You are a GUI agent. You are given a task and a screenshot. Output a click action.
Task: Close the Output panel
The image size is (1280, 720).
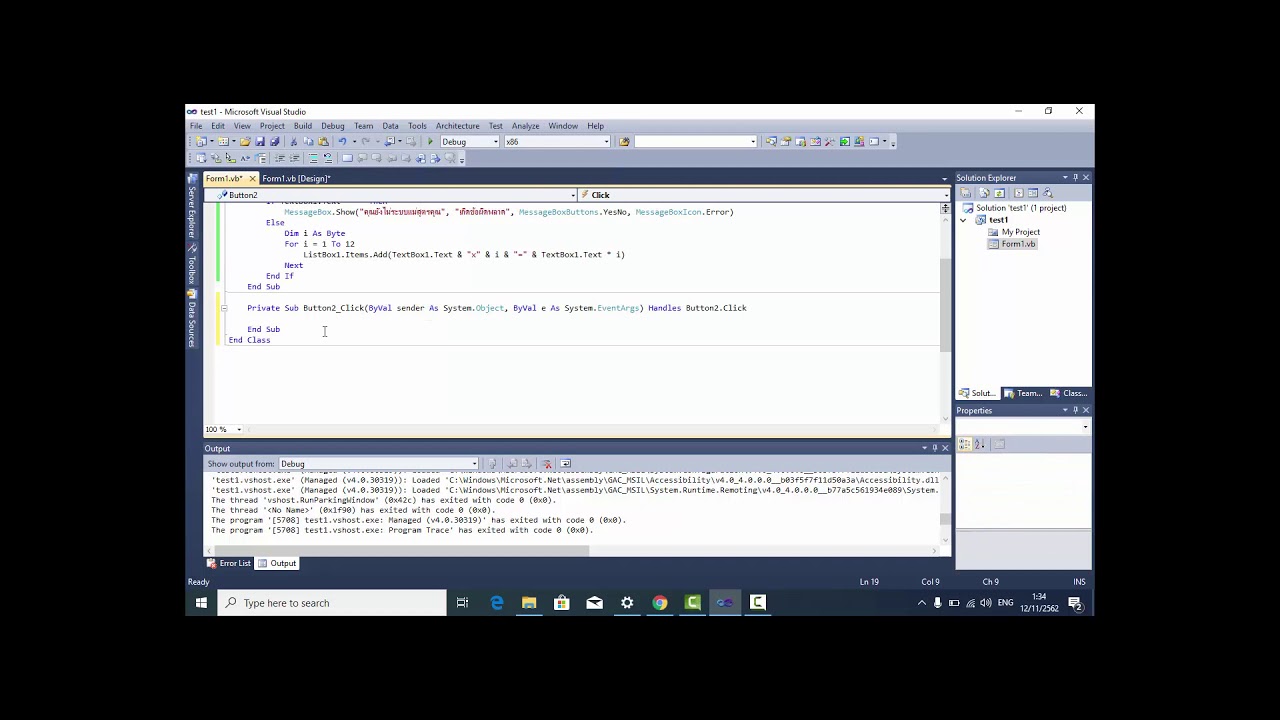[945, 448]
